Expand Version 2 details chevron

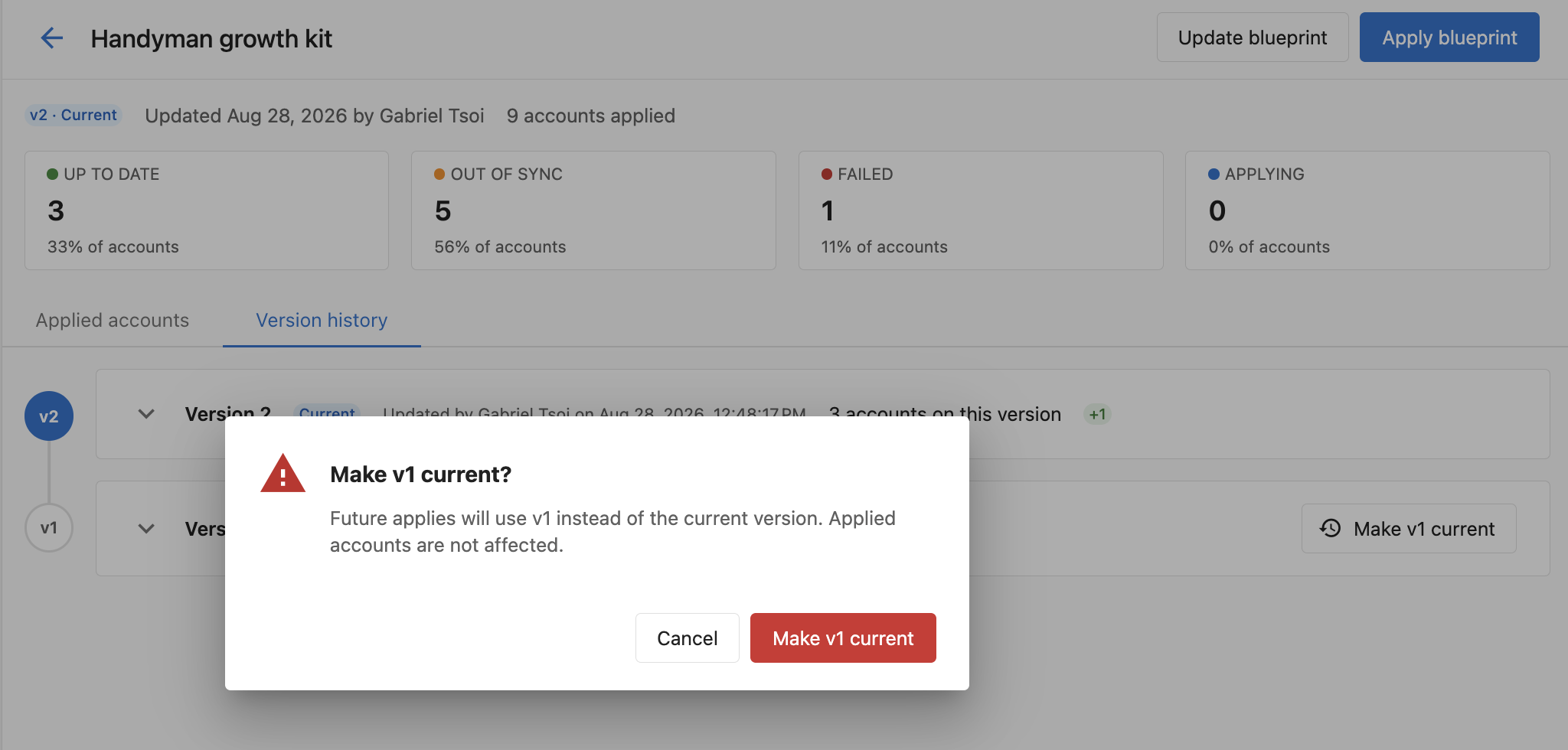click(146, 414)
